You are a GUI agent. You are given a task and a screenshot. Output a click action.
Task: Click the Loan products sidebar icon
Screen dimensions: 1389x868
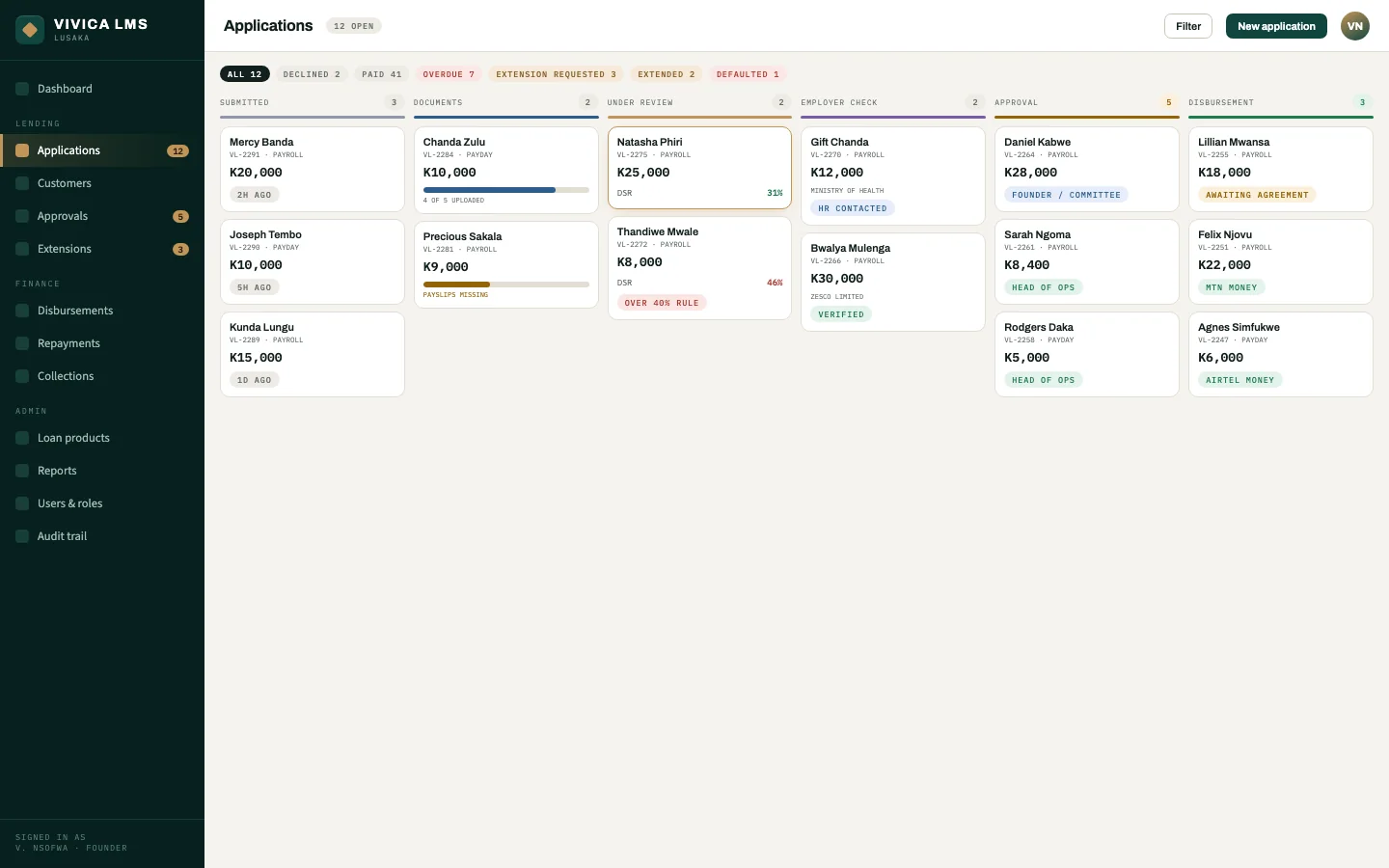[x=22, y=438]
